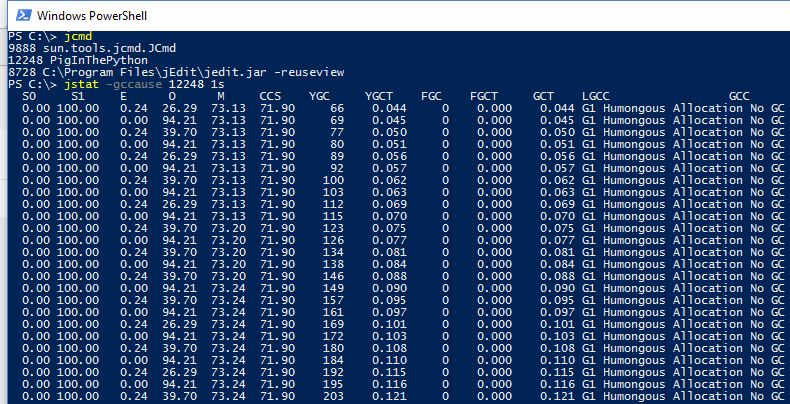Viewport: 790px width, 404px height.
Task: Click the FGC column header
Action: [x=431, y=96]
